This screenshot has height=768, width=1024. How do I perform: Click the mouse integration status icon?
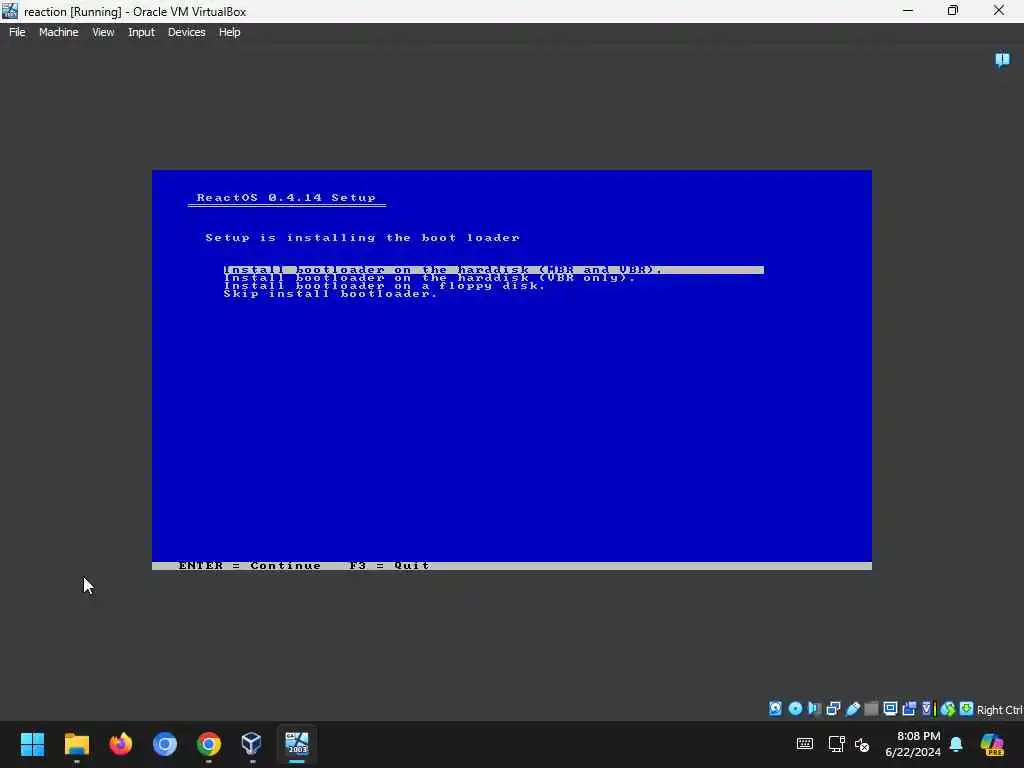[948, 709]
